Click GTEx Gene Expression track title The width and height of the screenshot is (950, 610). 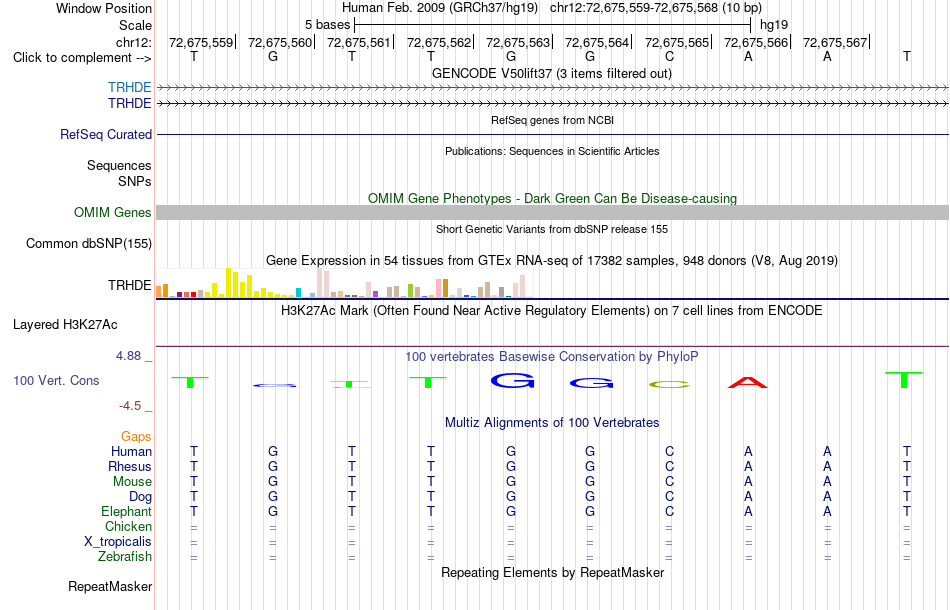pos(552,261)
